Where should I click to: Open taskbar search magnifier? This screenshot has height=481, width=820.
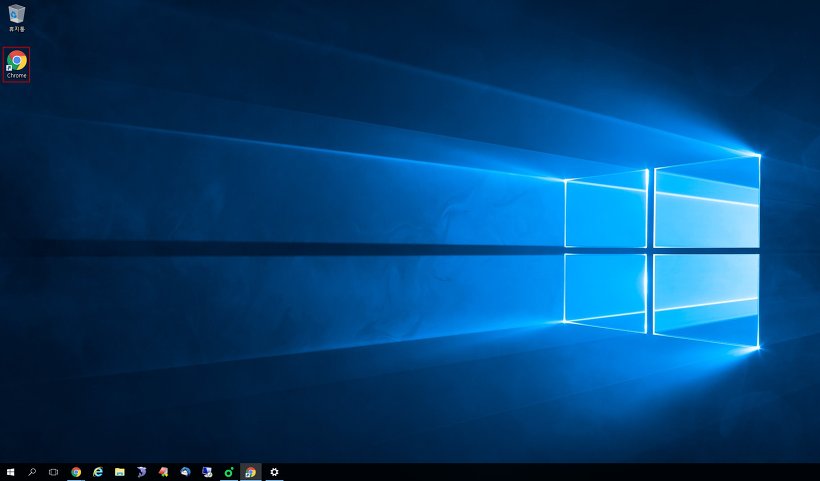32,472
